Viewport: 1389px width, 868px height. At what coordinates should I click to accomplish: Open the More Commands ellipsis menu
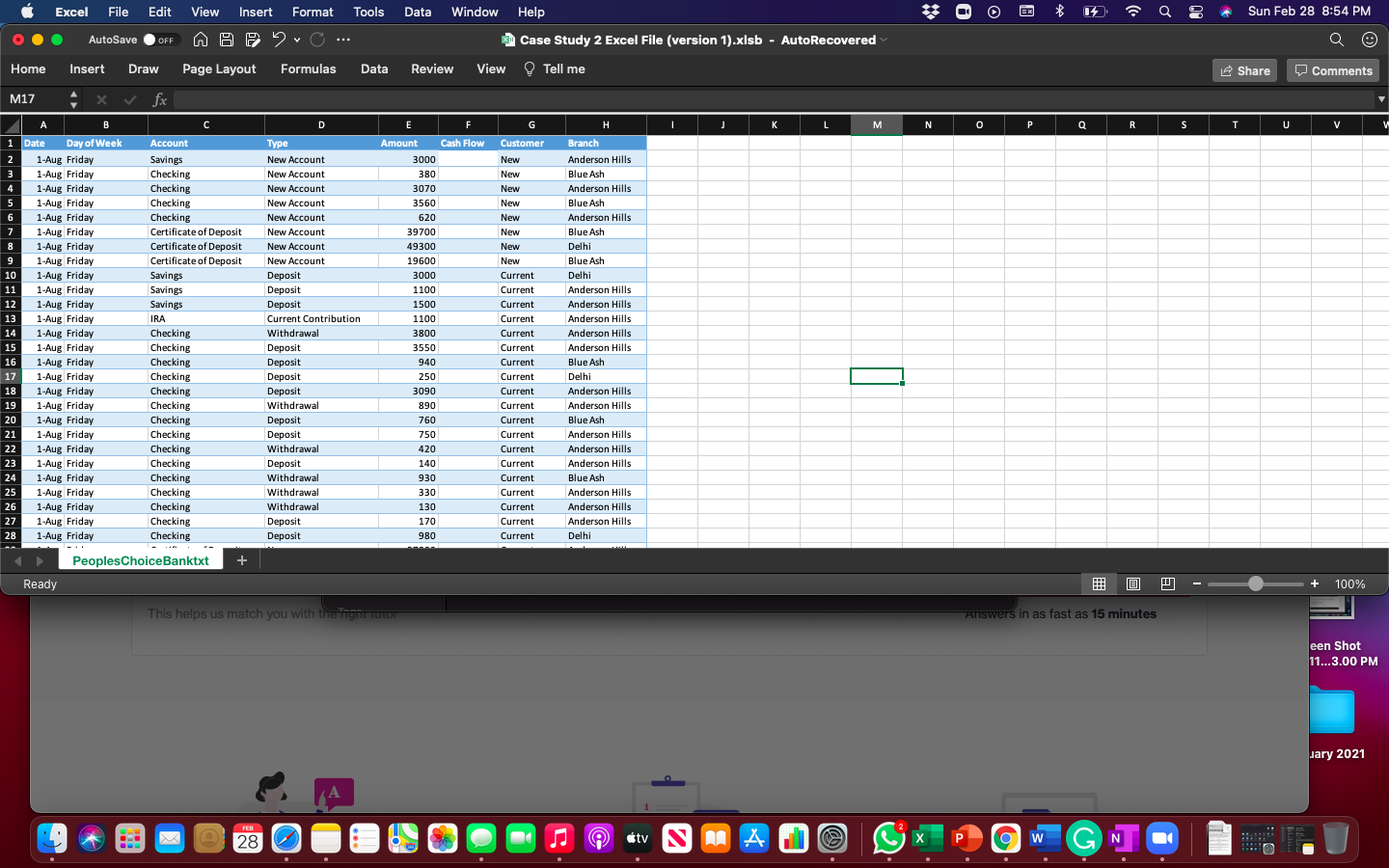(x=343, y=40)
